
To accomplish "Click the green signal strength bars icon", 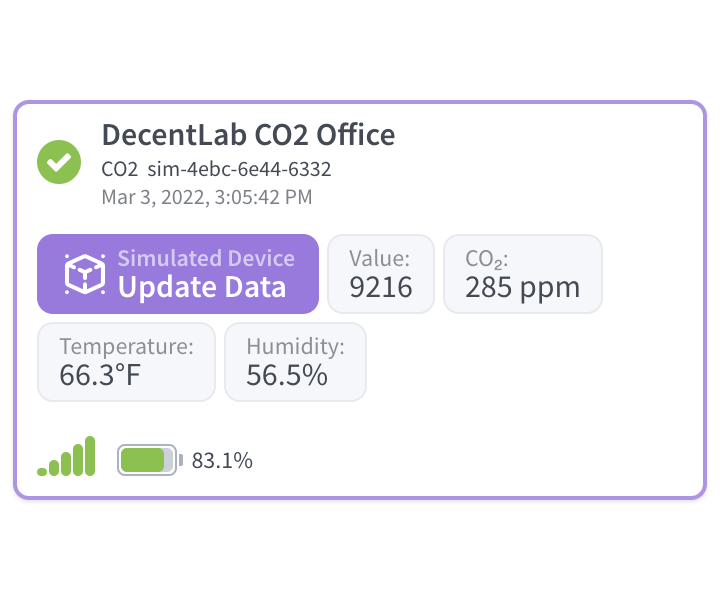I will [x=66, y=456].
